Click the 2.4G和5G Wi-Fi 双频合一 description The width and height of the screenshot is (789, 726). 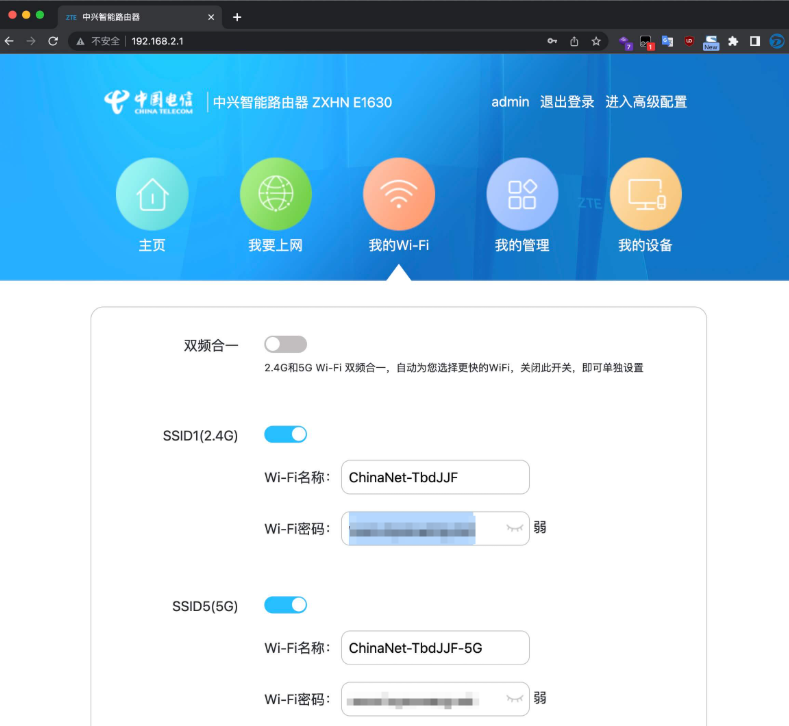tap(454, 368)
